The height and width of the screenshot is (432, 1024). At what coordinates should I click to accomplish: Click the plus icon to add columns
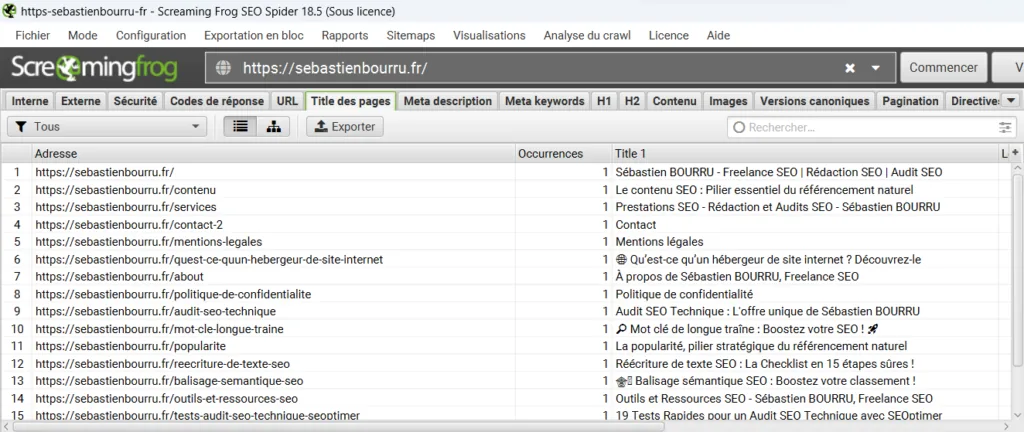point(1016,152)
